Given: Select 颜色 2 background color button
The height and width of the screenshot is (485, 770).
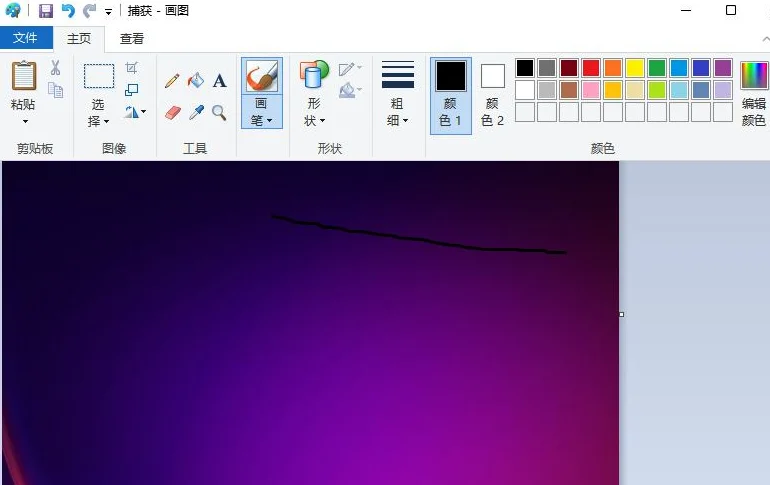Looking at the screenshot, I should click(493, 95).
